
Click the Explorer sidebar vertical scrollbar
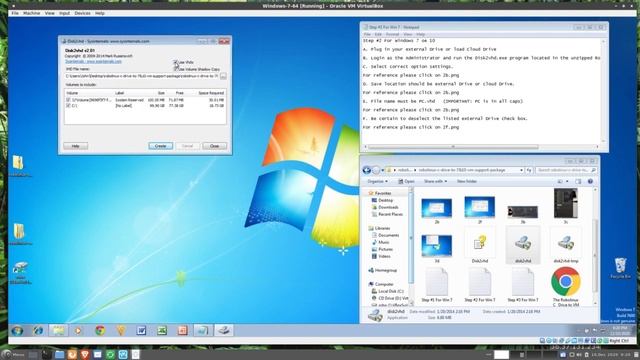411,238
